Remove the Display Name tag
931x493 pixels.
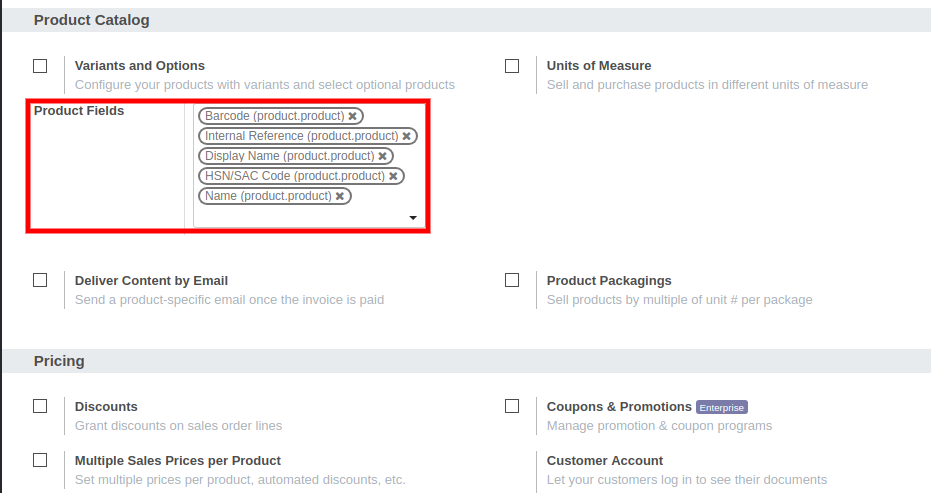pos(382,156)
